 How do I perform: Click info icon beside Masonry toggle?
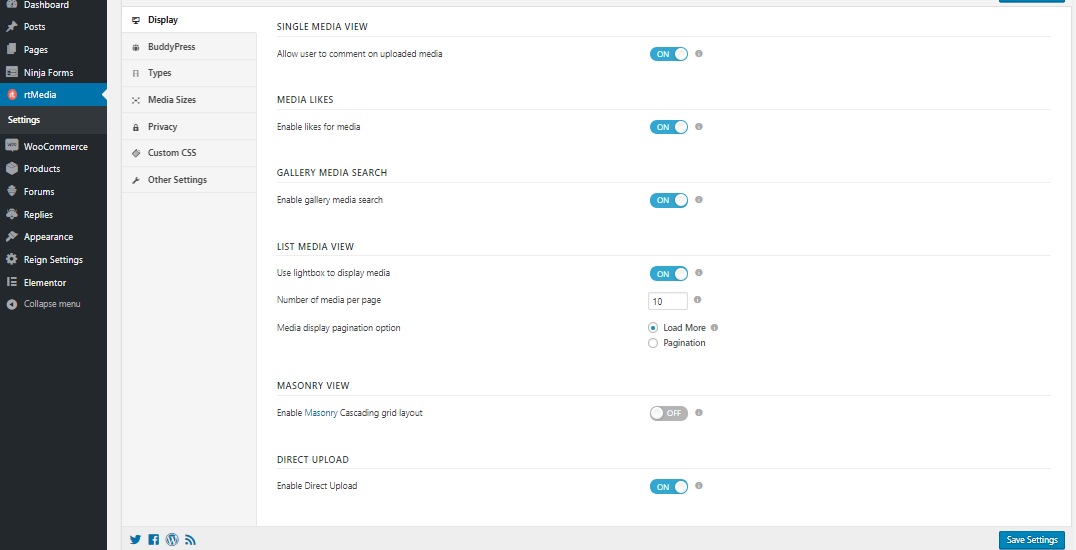(699, 413)
